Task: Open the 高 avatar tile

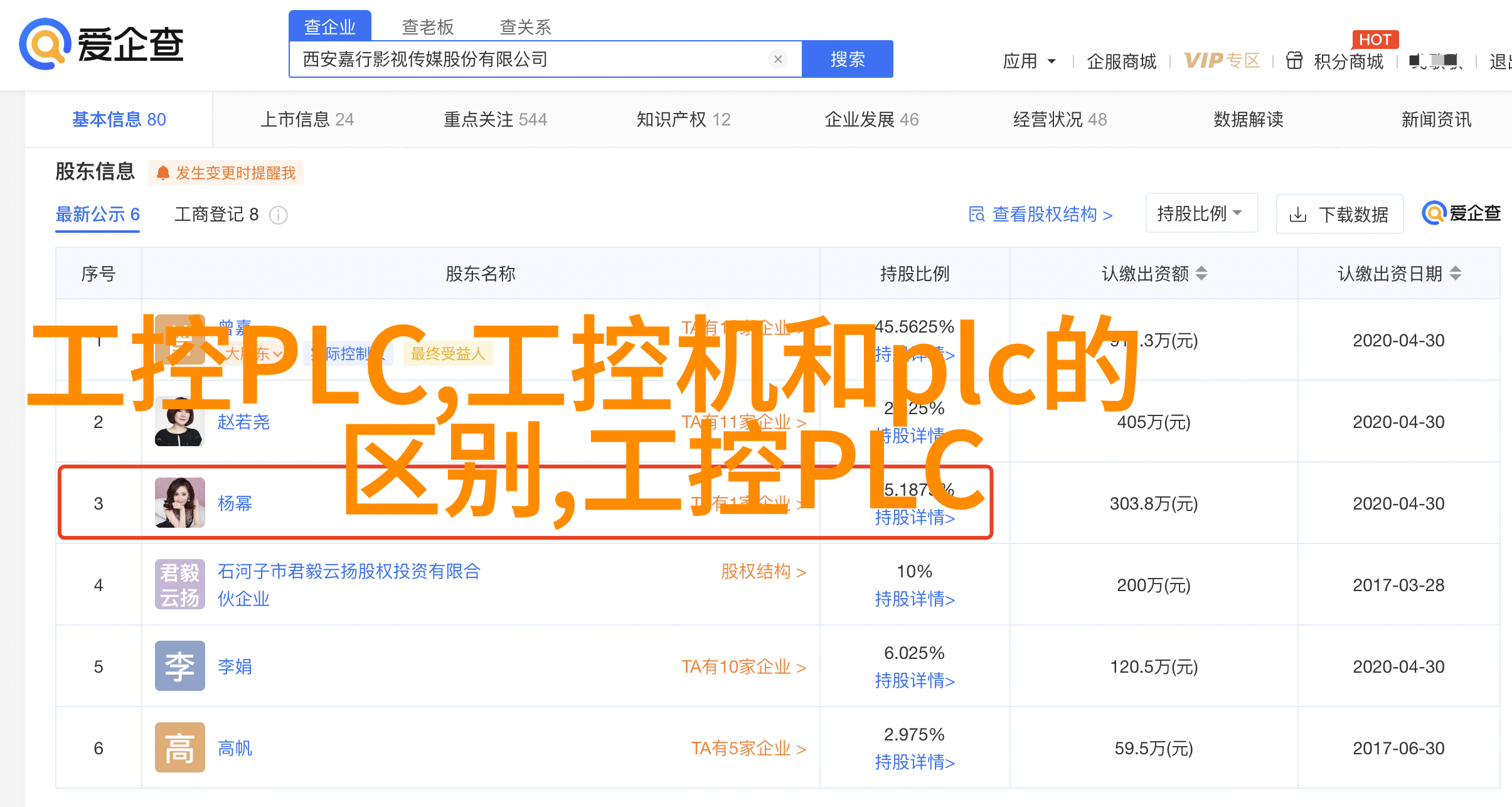Action: (x=179, y=747)
